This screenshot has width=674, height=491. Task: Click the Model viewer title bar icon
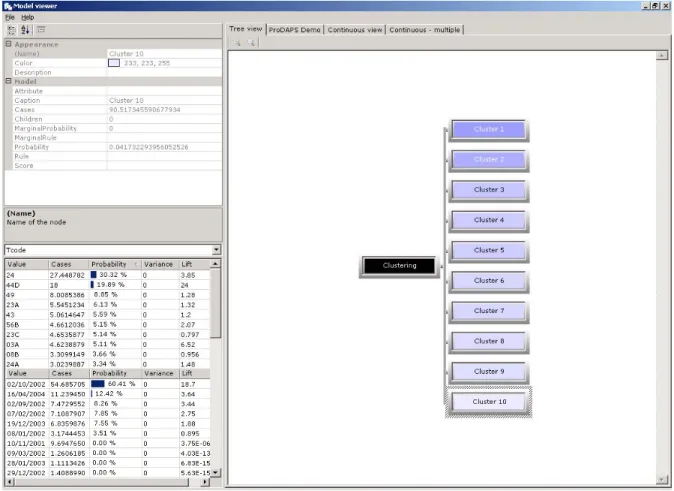[x=7, y=6]
